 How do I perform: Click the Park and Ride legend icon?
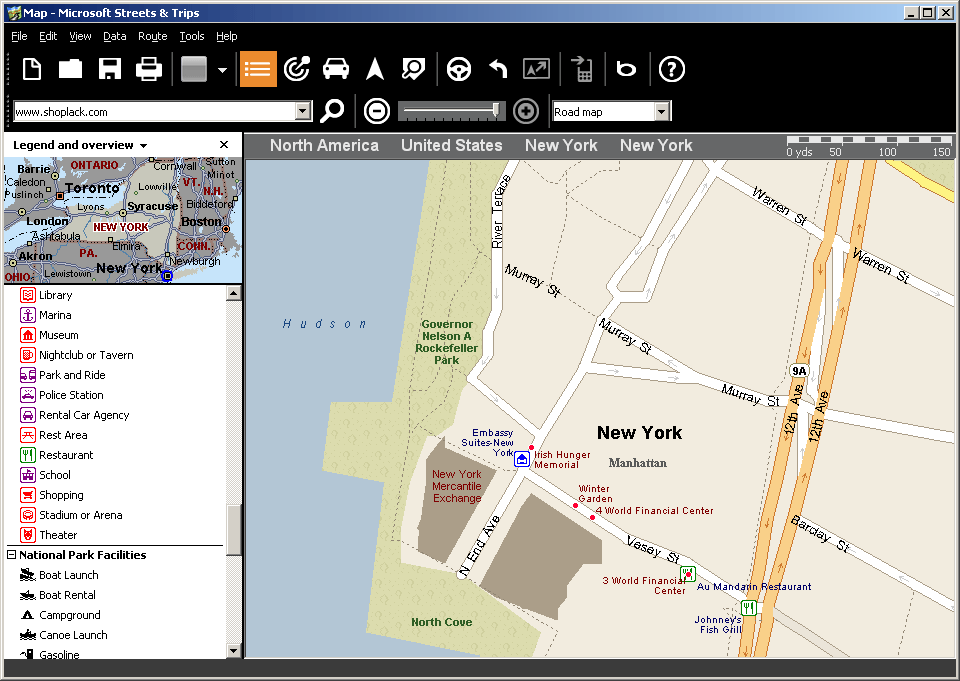(x=28, y=375)
